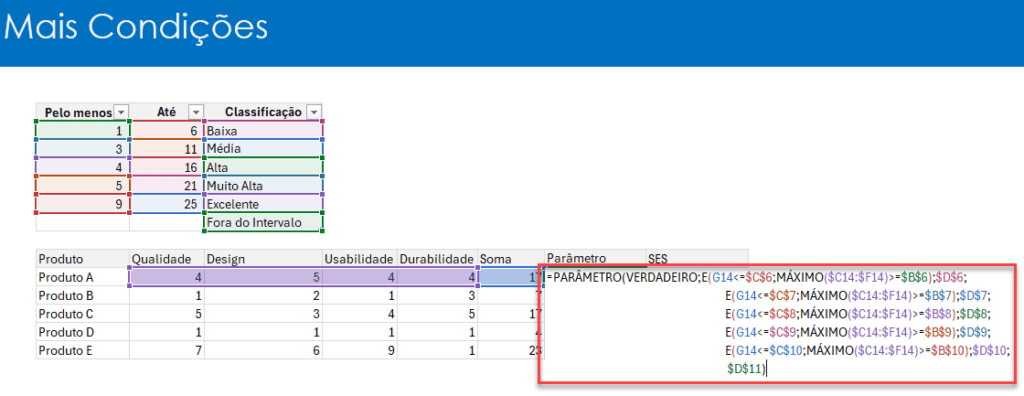This screenshot has height=396, width=1024.
Task: Select the Usabilidade header cell
Action: point(360,259)
